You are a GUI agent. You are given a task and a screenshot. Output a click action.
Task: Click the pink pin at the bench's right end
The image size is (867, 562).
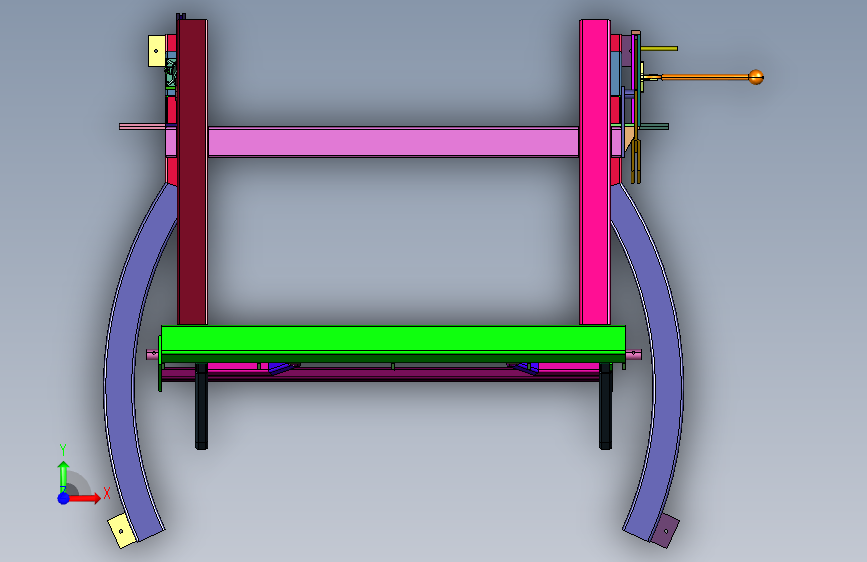point(634,355)
